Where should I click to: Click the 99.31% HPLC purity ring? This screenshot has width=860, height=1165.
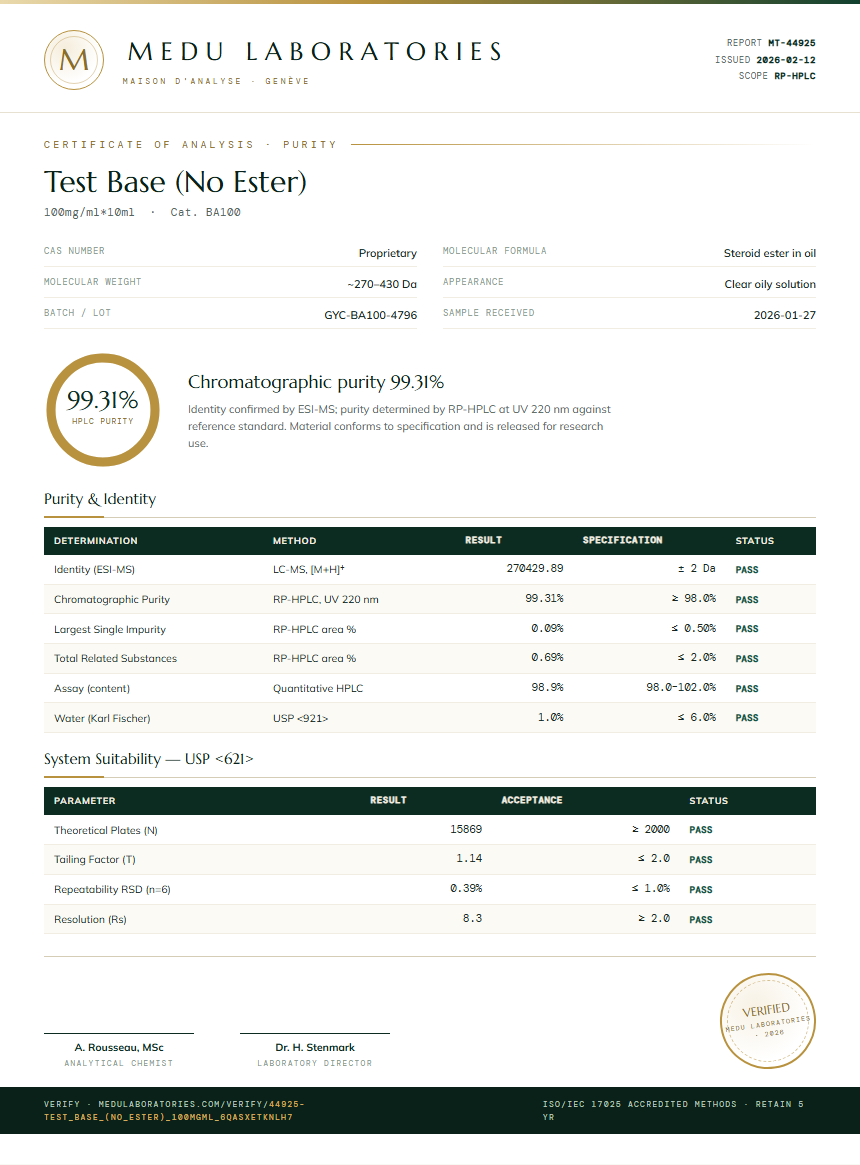(103, 410)
